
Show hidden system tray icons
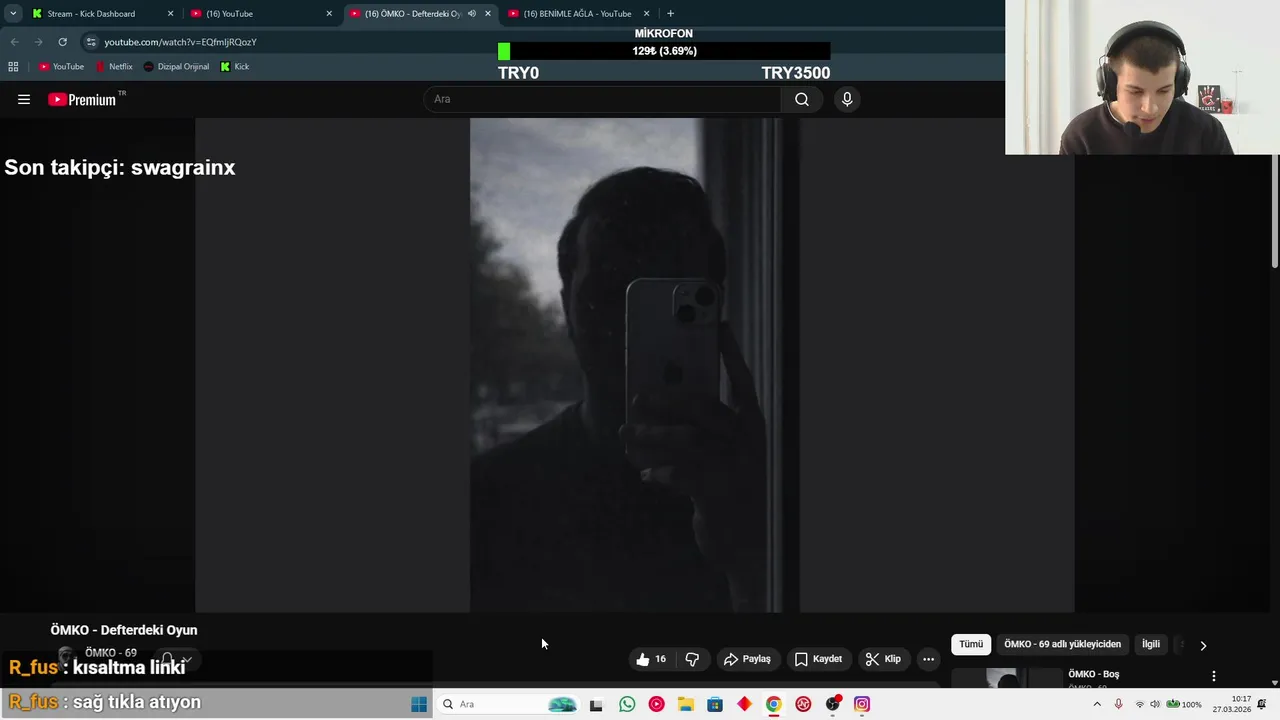tap(1097, 704)
